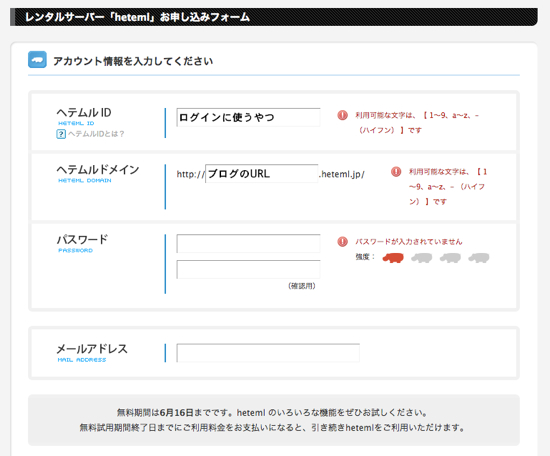Screen dimensions: 550x456
Task: Click the パスワード field label
Action: click(x=82, y=240)
